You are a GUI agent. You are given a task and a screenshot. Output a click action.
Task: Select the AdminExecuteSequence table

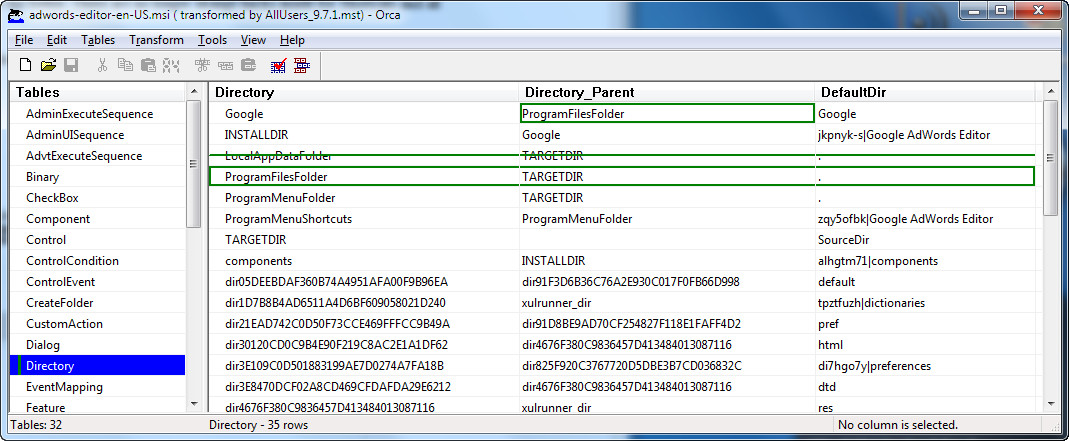(89, 114)
